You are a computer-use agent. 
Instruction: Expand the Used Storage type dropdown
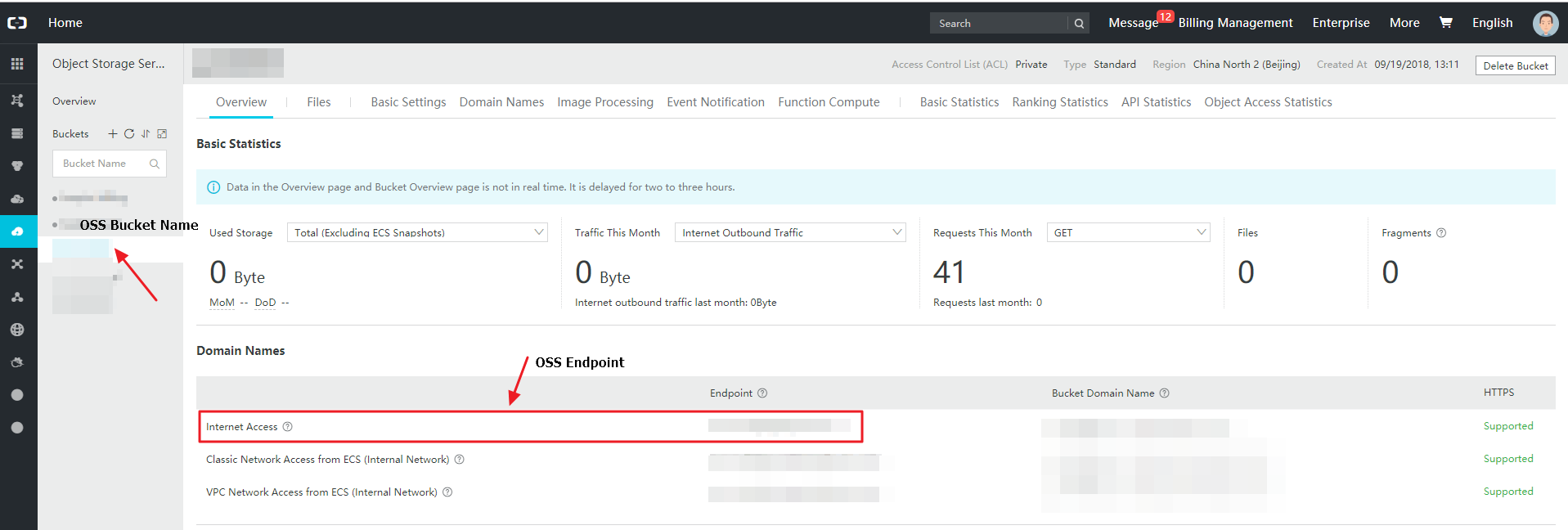(417, 233)
